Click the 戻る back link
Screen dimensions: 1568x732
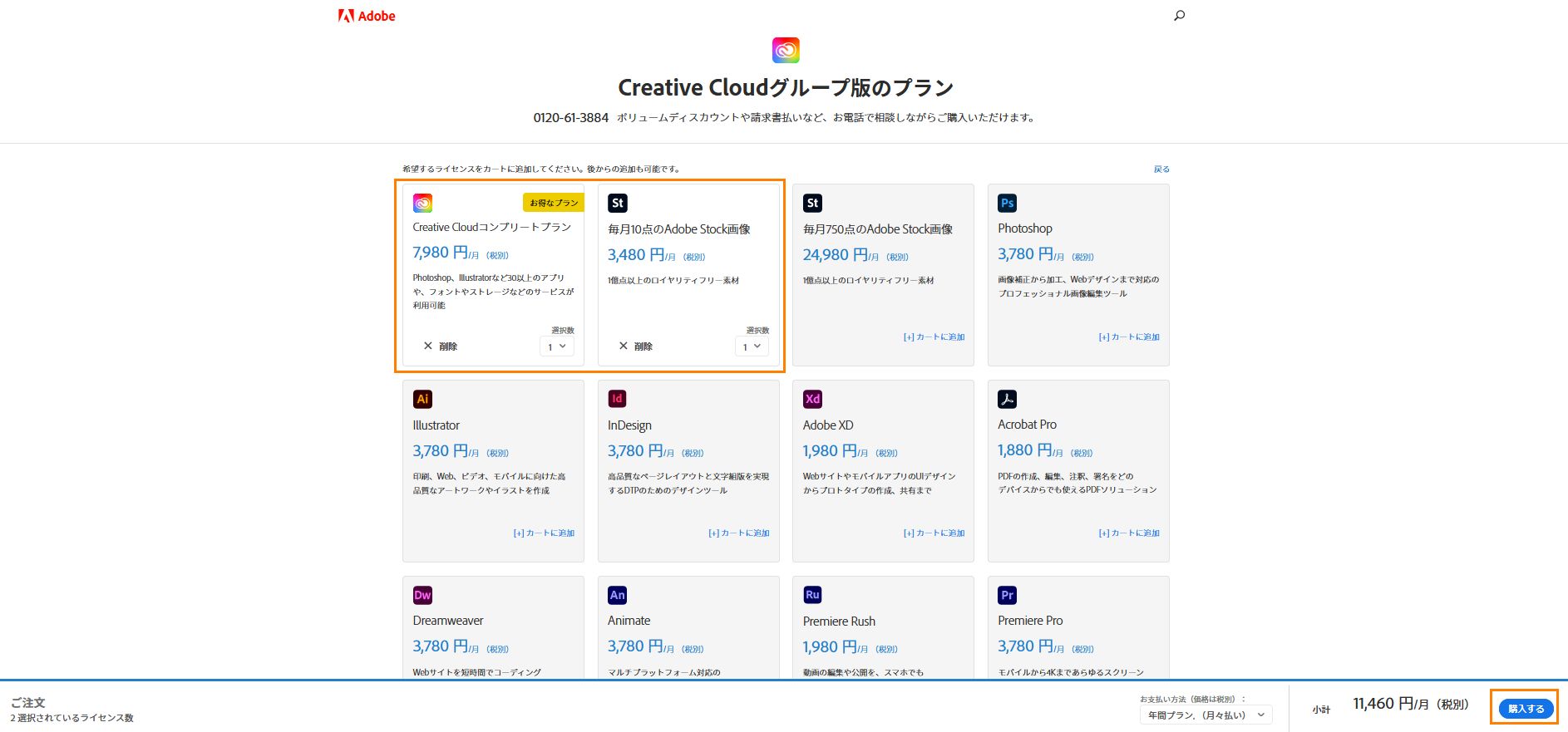[x=1161, y=169]
